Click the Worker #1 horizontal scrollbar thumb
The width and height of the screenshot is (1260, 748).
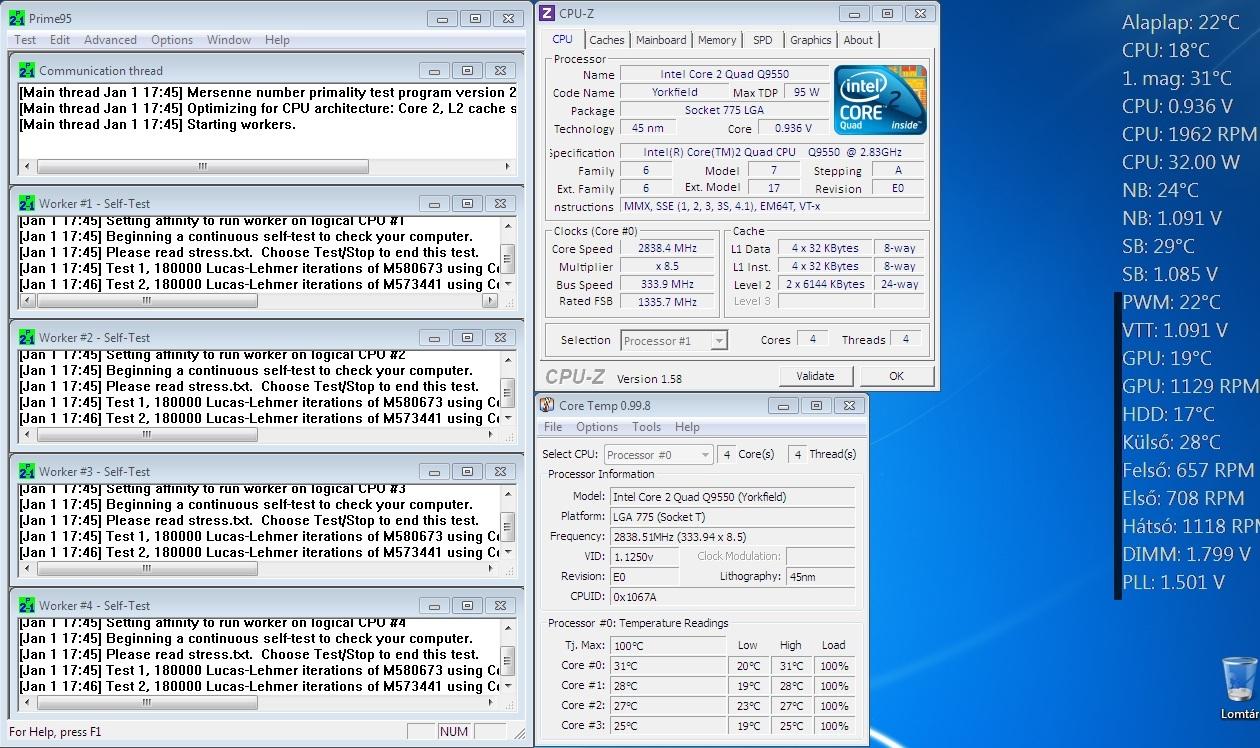145,301
